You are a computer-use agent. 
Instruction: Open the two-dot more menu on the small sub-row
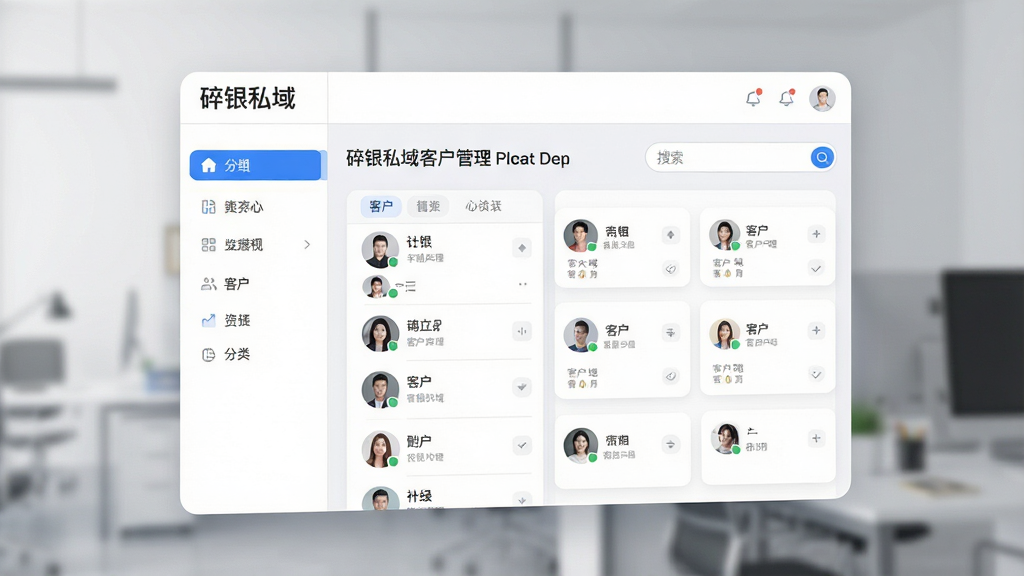point(522,284)
